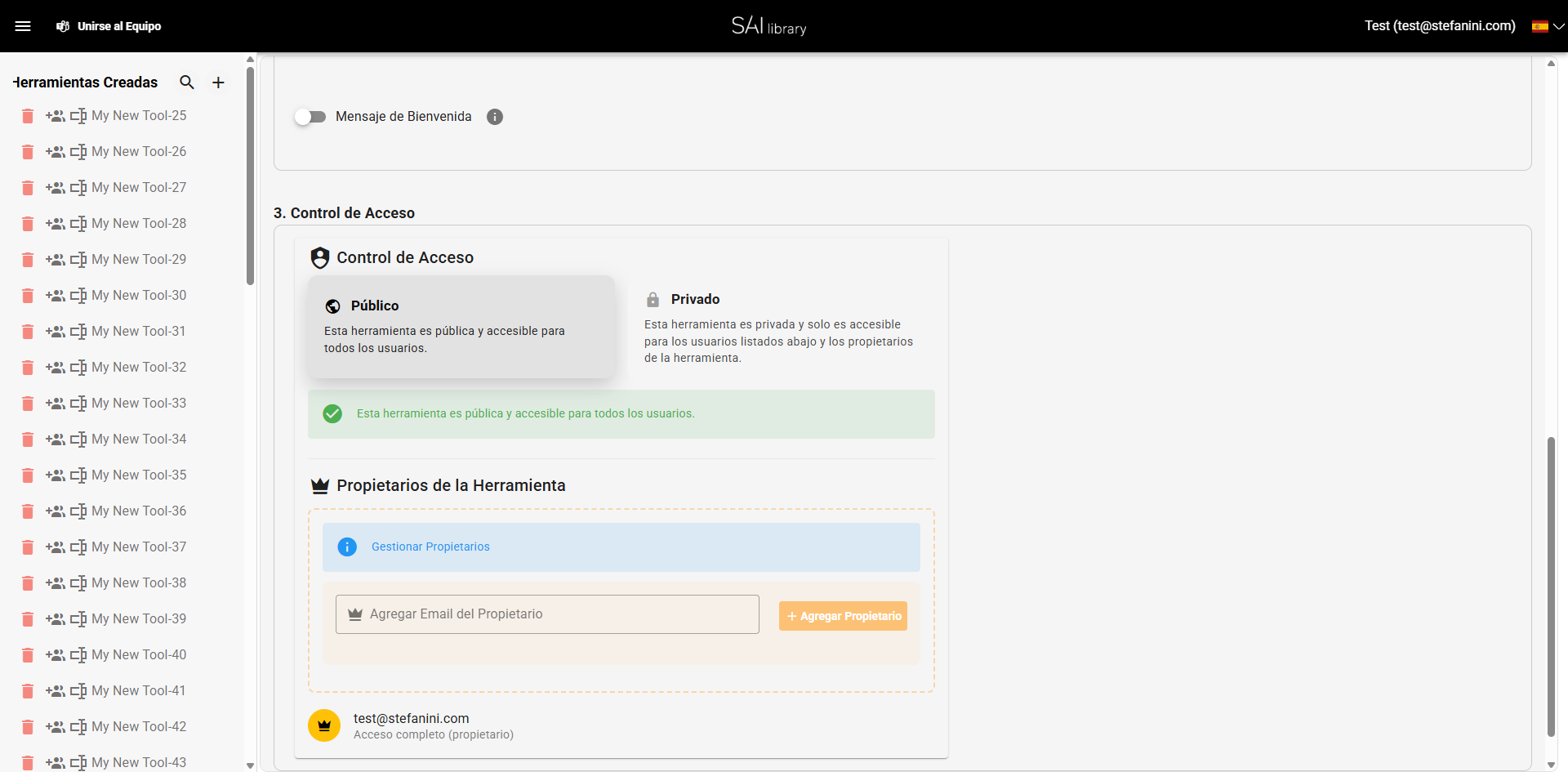
Task: Toggle the Mensaje de Bienvenida switch
Action: point(310,117)
